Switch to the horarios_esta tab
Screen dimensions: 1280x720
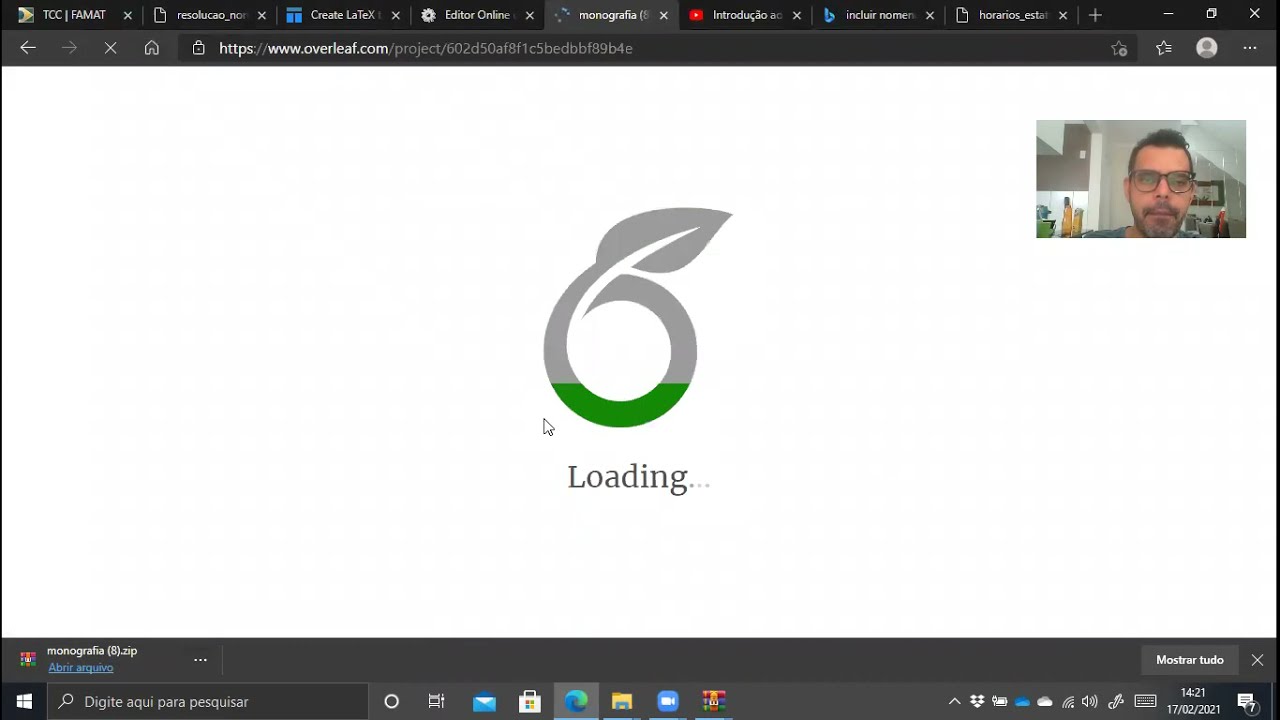pos(1012,15)
